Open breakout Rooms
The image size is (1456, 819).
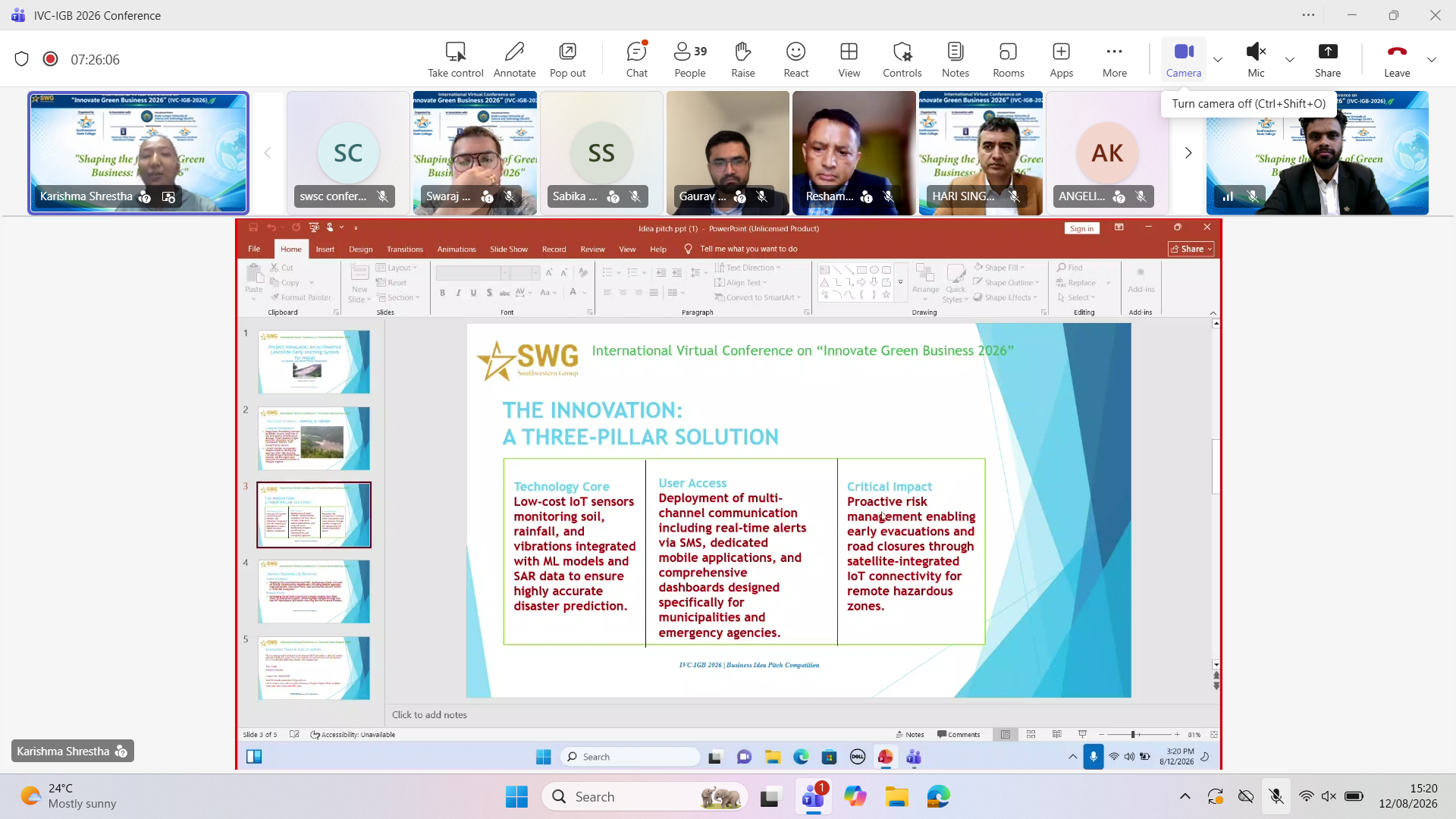pyautogui.click(x=1008, y=60)
